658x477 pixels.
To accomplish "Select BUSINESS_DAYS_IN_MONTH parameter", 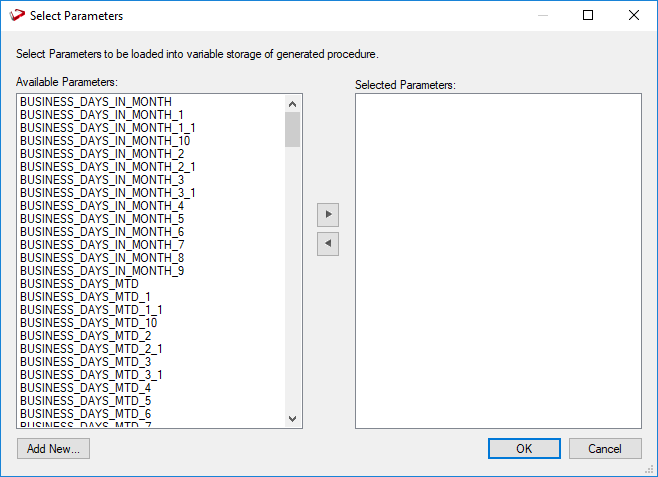I will point(96,102).
